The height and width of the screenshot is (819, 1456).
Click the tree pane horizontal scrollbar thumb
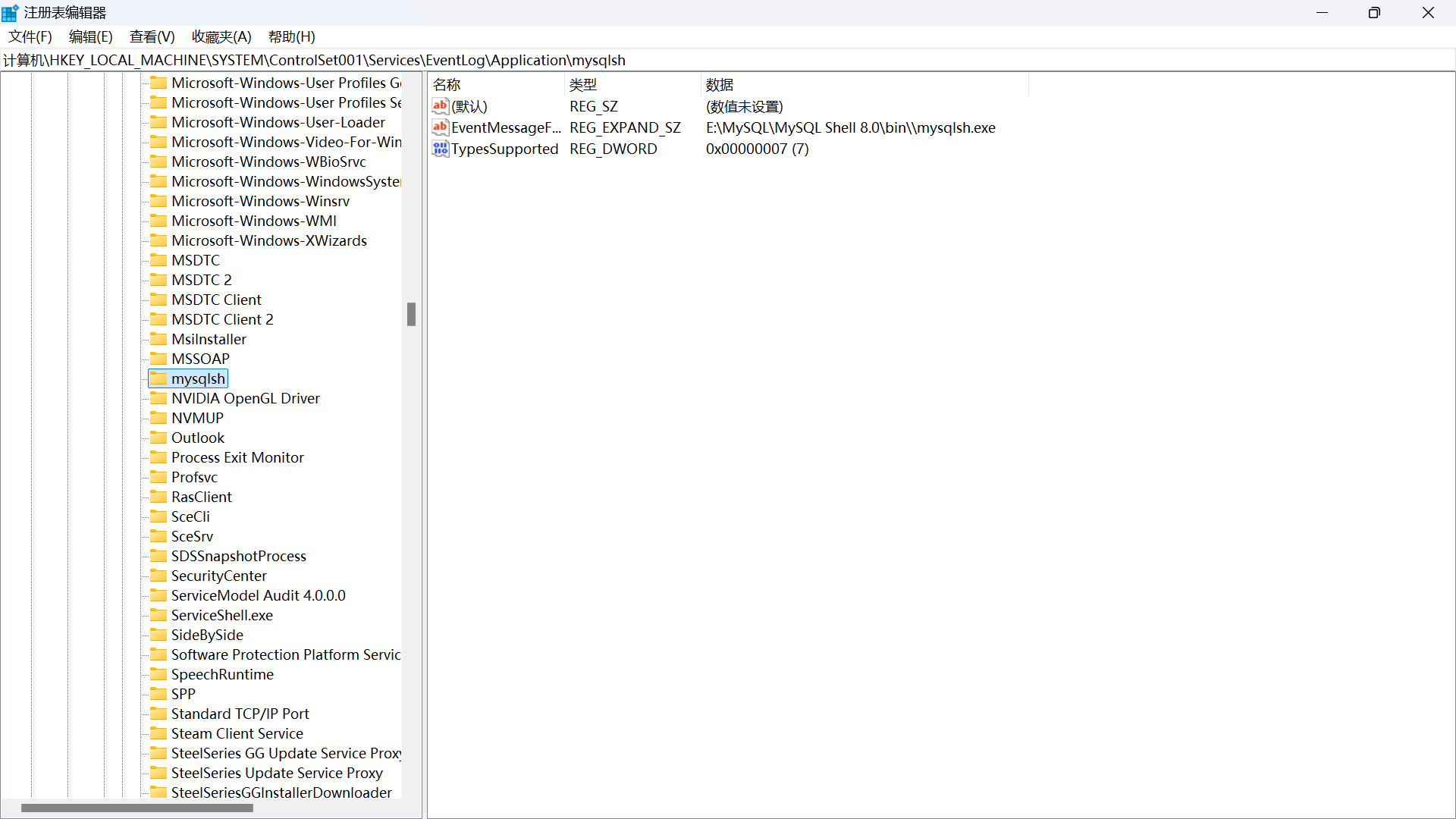point(136,808)
